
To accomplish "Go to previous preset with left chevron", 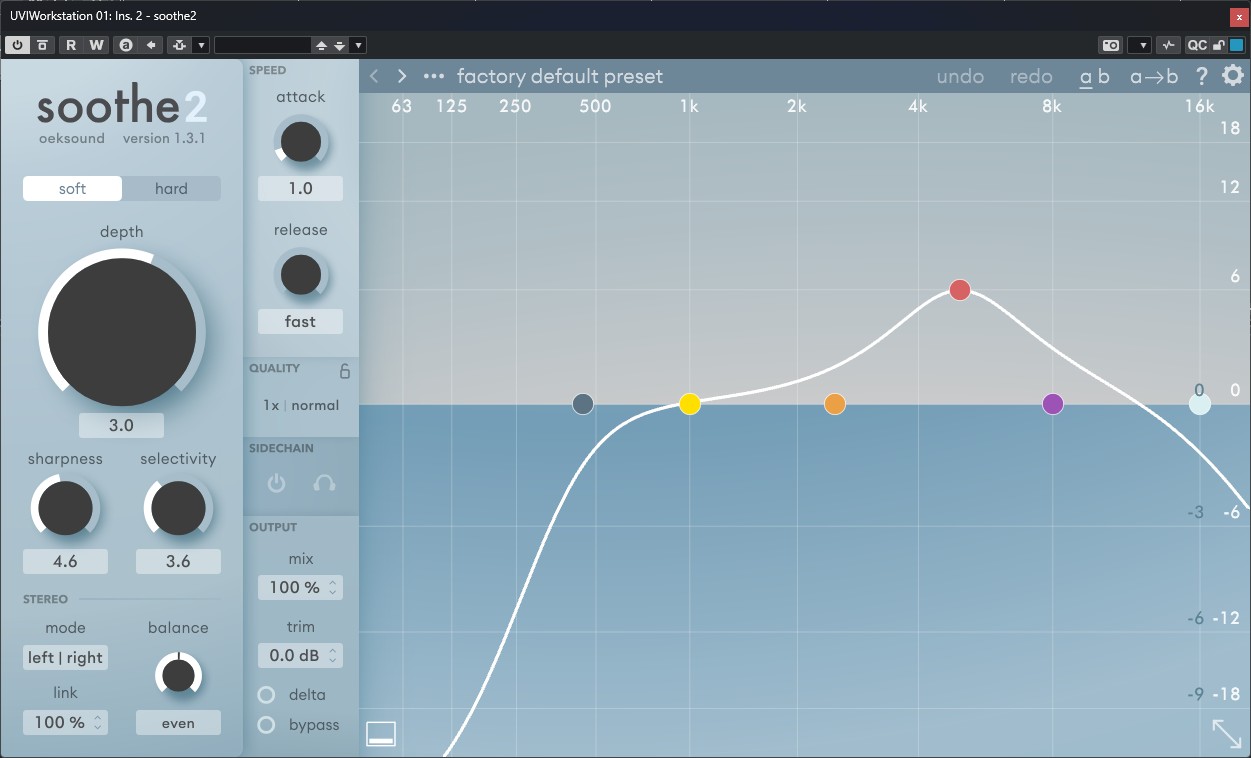I will click(374, 76).
